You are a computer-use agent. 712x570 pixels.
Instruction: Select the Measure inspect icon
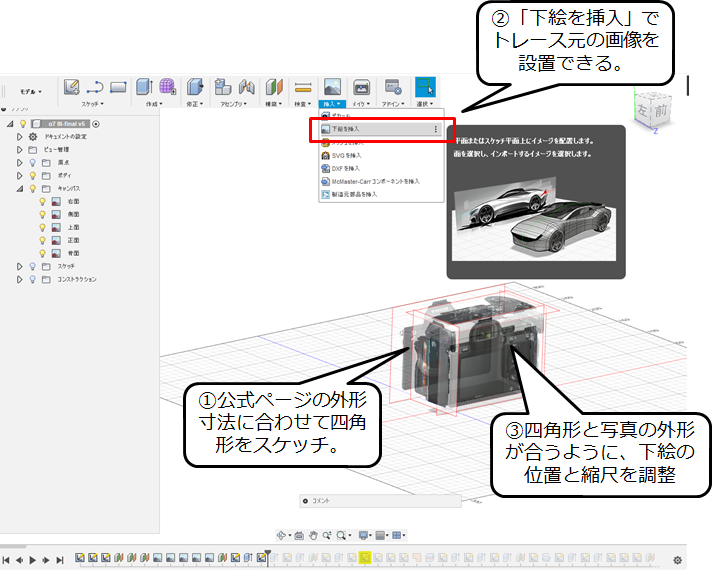click(302, 87)
